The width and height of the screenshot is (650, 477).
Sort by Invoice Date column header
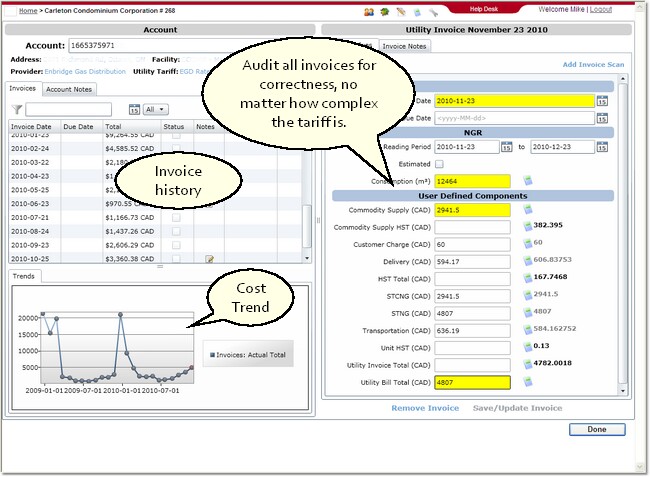(35, 126)
